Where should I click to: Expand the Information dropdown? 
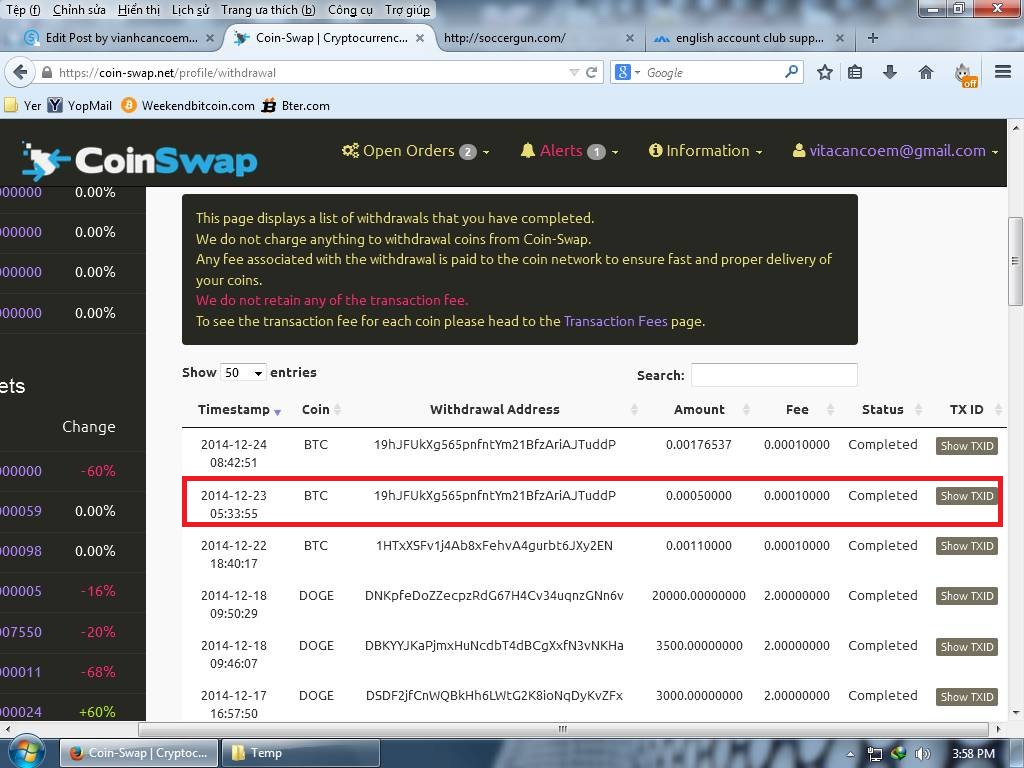705,151
